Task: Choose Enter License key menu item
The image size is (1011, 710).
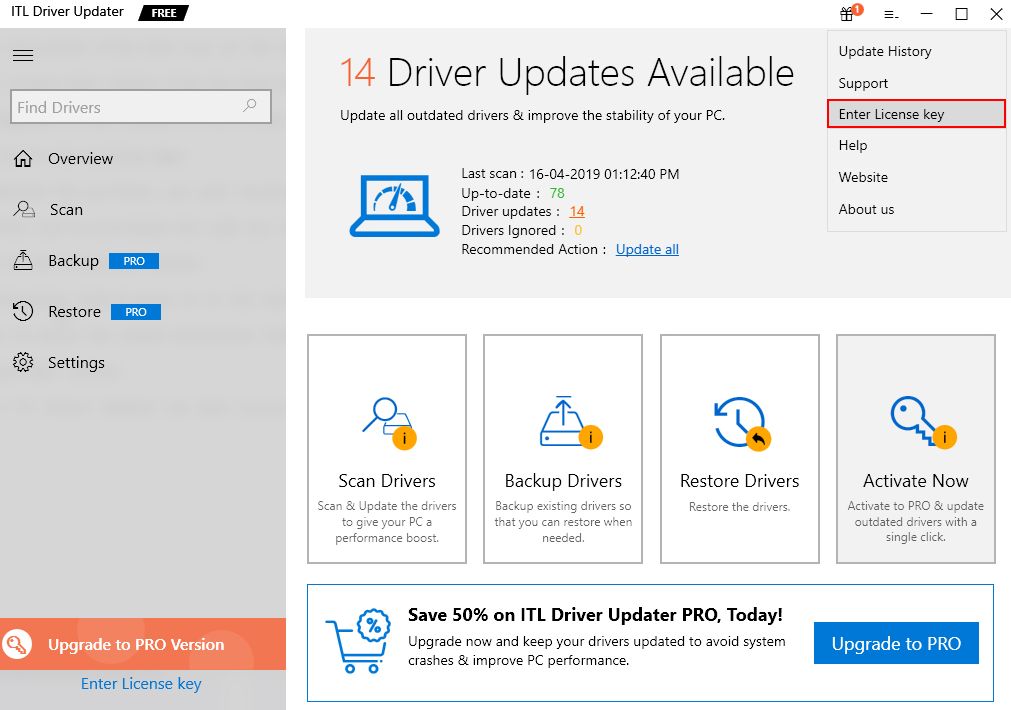Action: point(916,114)
